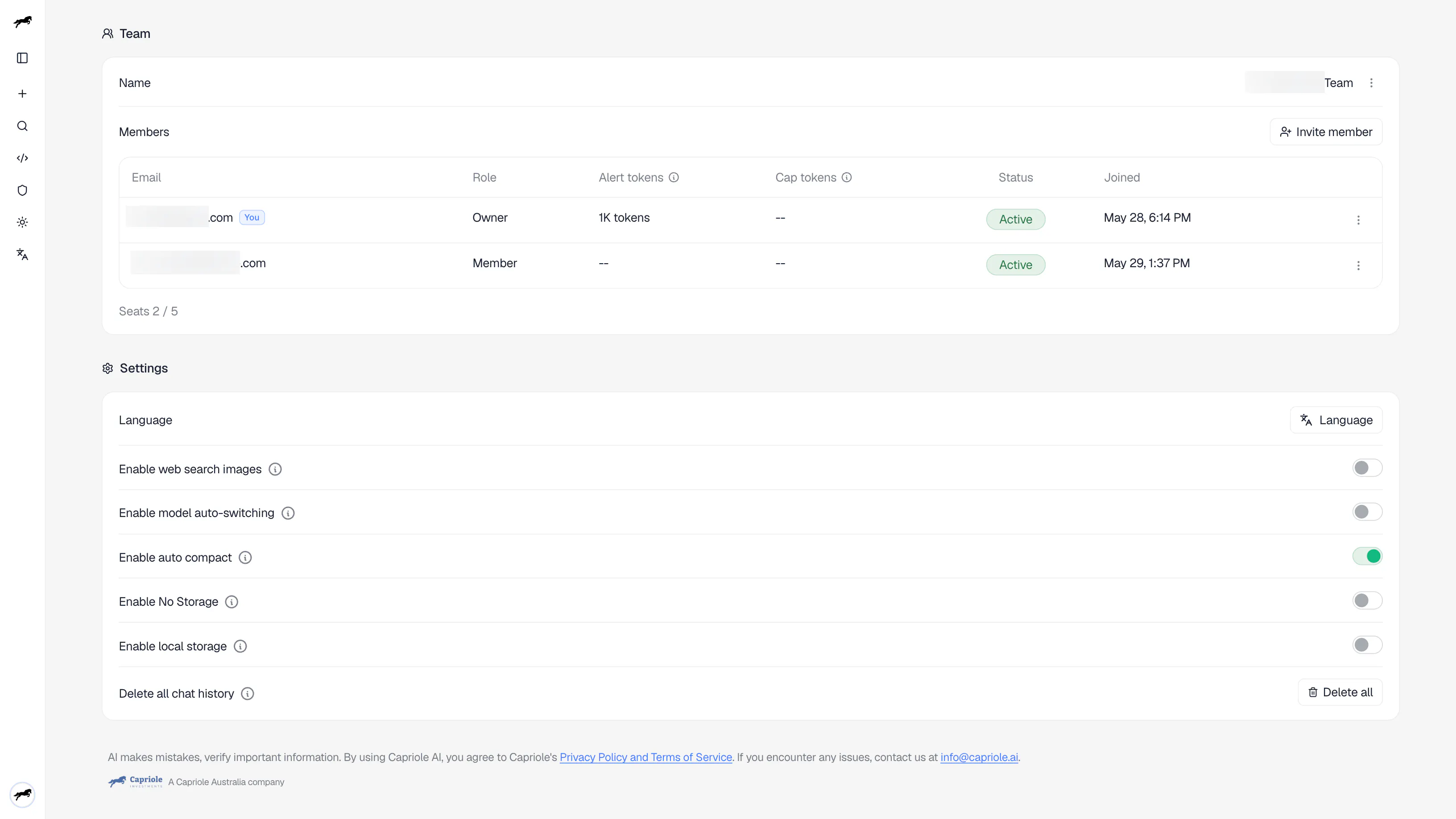Click the May 28, 6:14 PM date

pyautogui.click(x=1147, y=218)
